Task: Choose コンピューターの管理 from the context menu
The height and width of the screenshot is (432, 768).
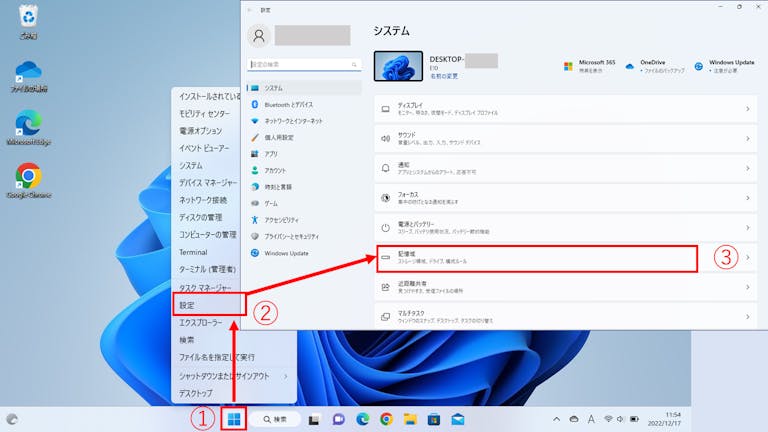Action: coord(208,235)
